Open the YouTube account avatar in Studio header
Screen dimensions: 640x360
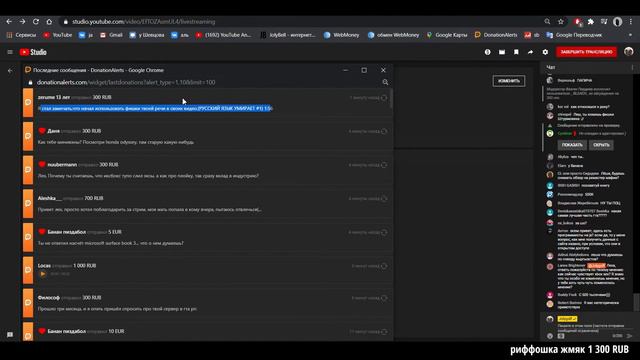[629, 51]
